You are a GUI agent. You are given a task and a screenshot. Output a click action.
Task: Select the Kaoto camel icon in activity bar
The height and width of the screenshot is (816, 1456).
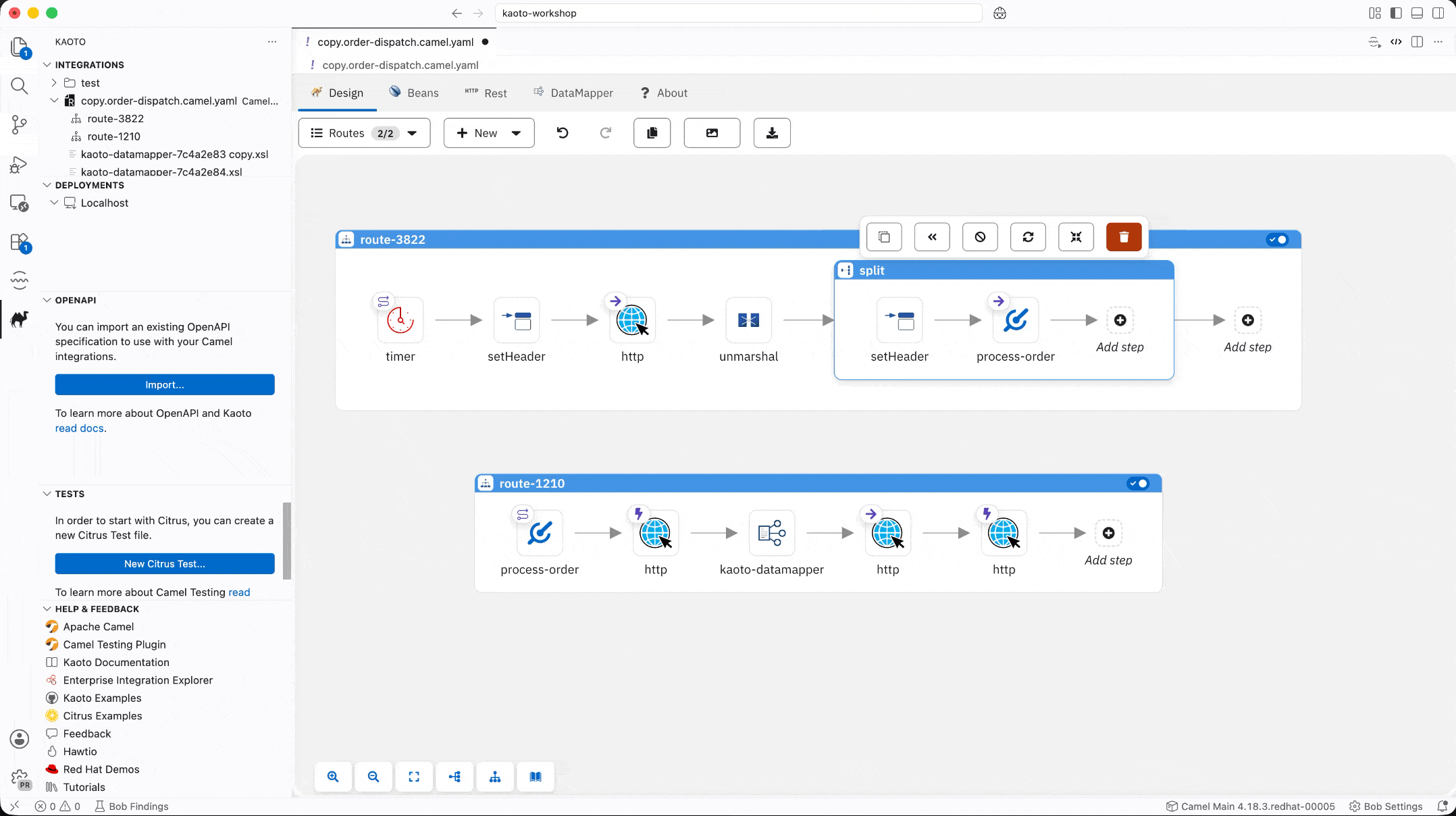pos(20,319)
